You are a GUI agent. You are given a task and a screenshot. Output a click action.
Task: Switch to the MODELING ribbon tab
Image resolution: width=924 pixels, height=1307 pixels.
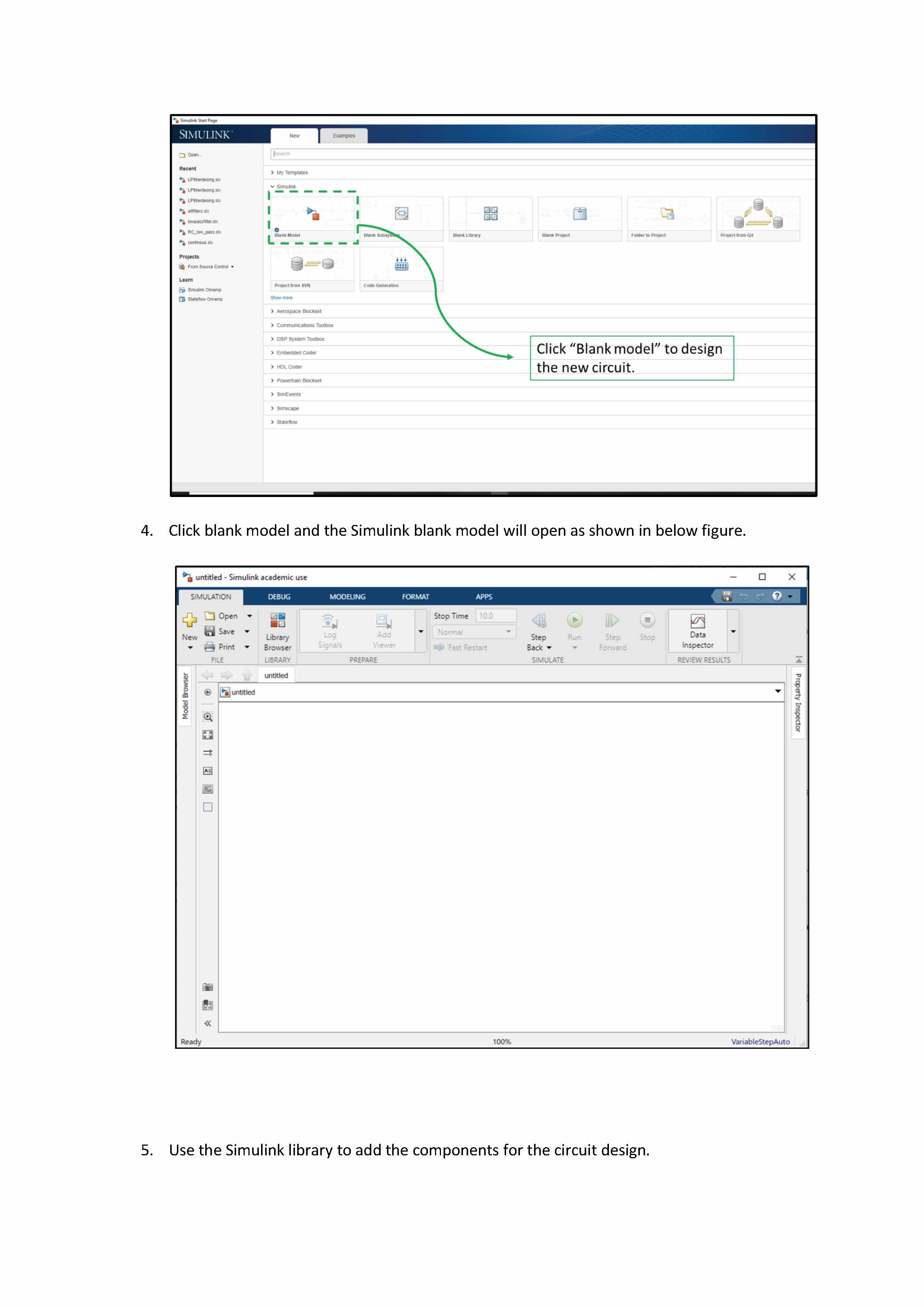(x=347, y=596)
